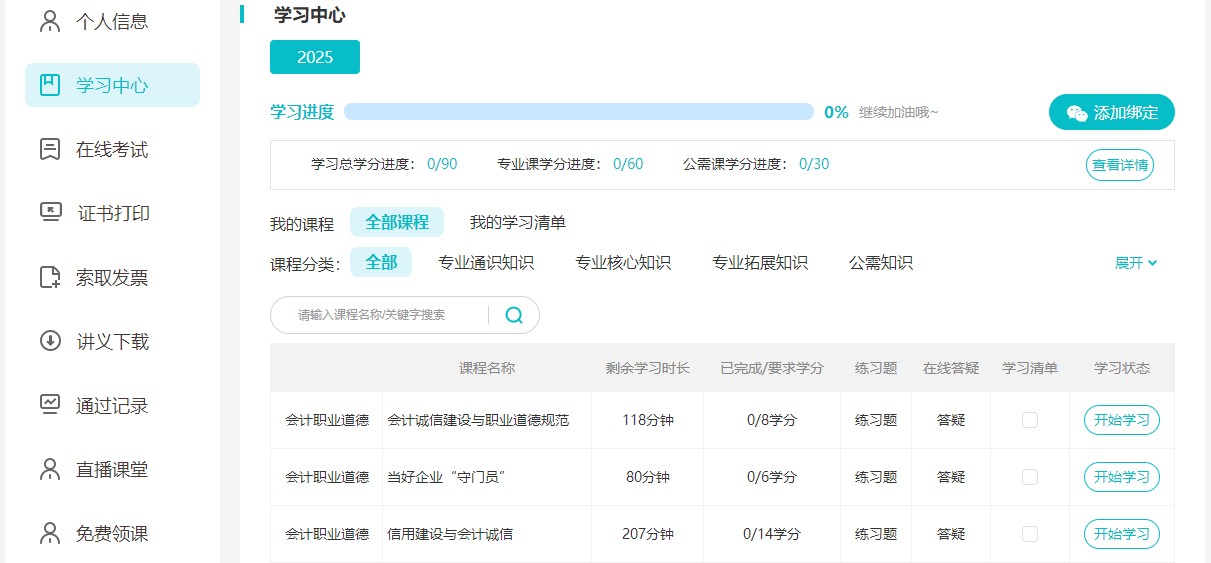Start learning 当好企业“守门员” course
The image size is (1211, 563).
pyautogui.click(x=1121, y=477)
